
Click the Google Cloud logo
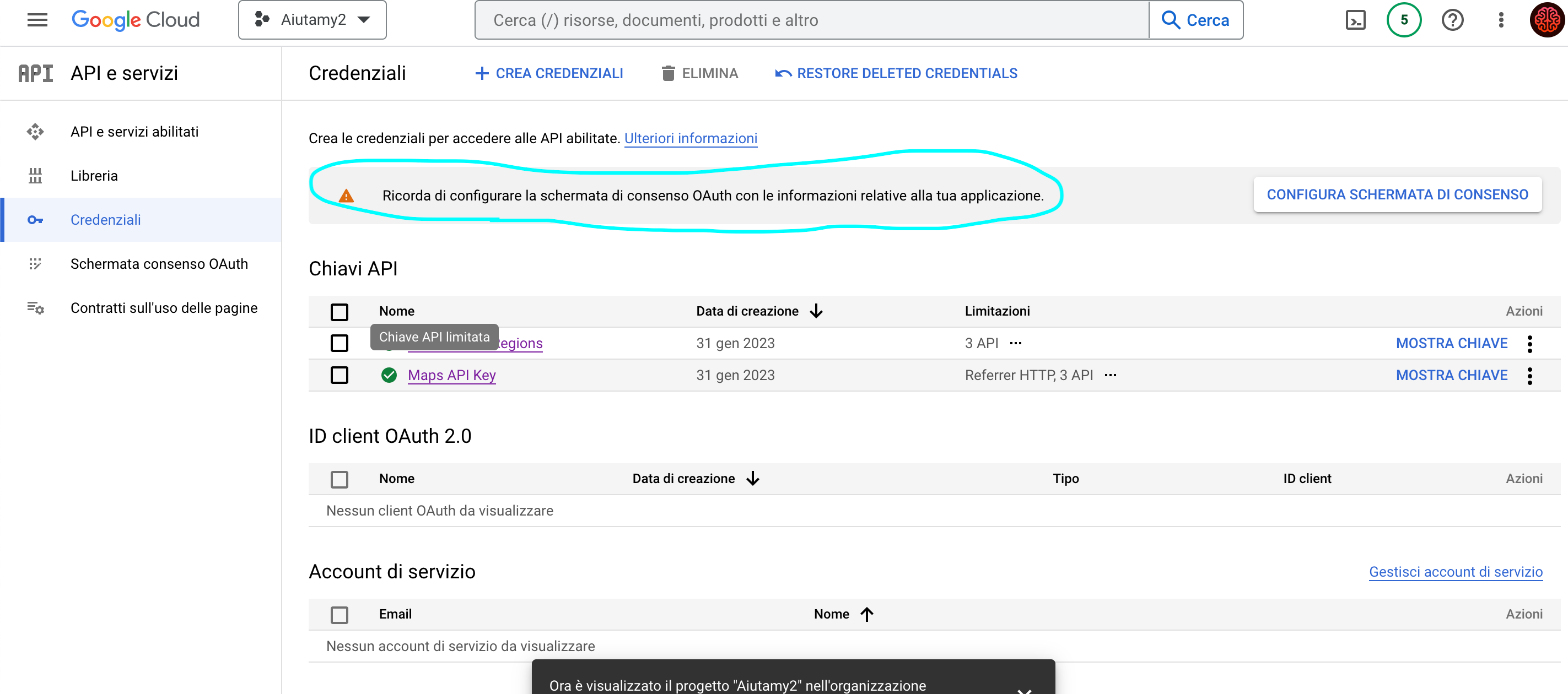pos(135,20)
